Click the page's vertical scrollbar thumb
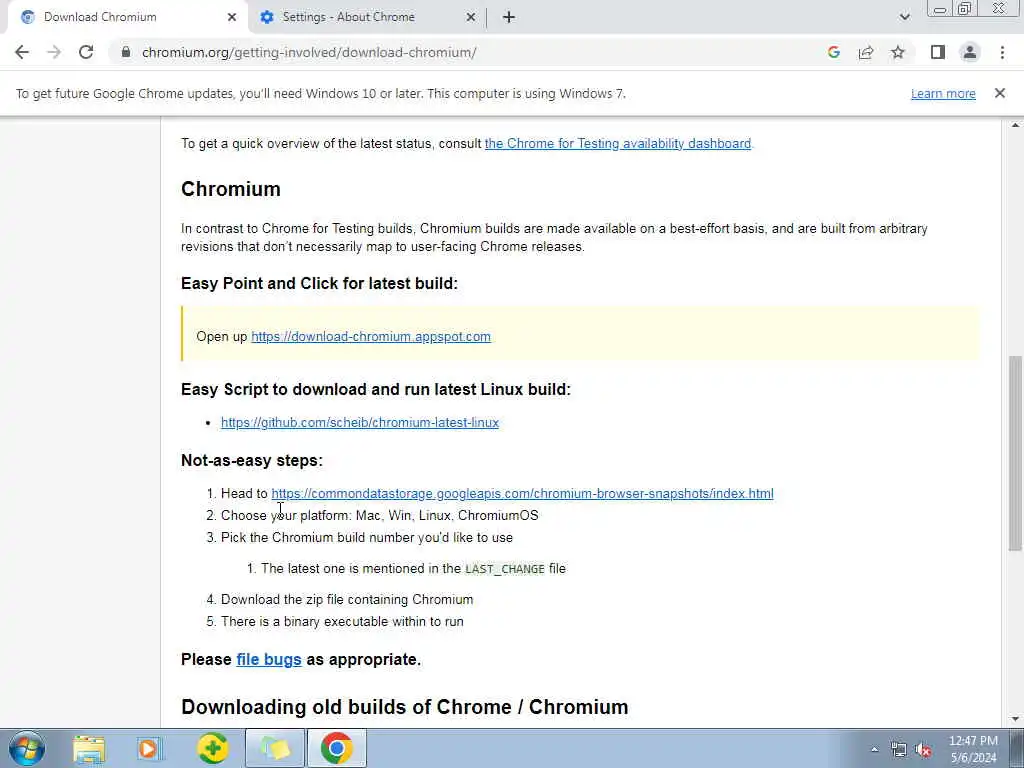Screen dimensions: 1024x768 coord(1015,453)
